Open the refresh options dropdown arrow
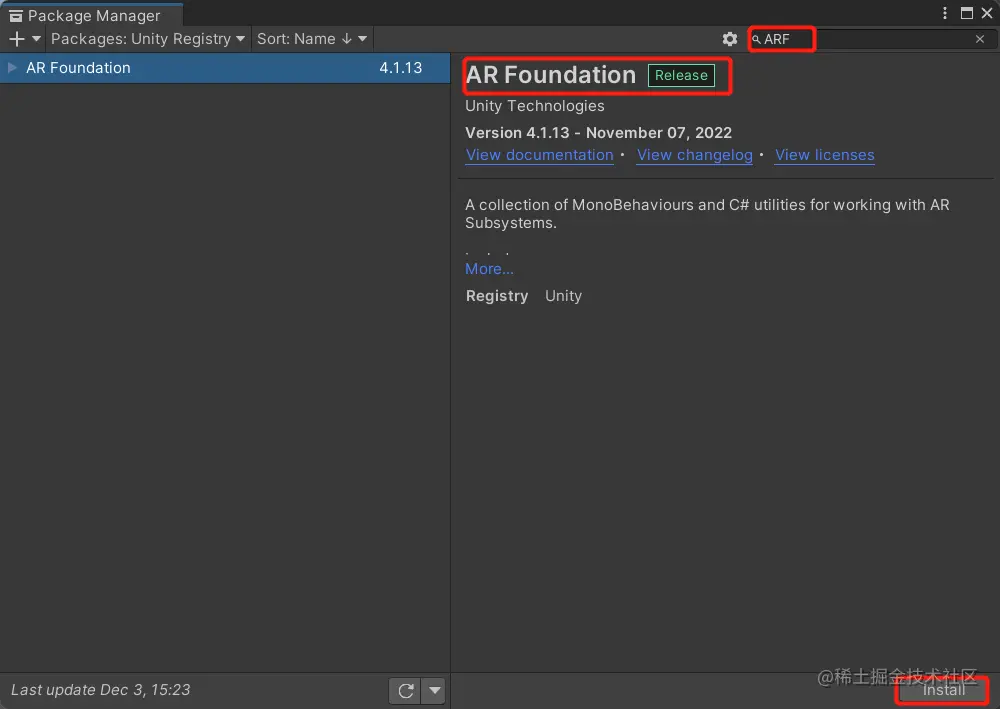1000x709 pixels. (x=434, y=691)
